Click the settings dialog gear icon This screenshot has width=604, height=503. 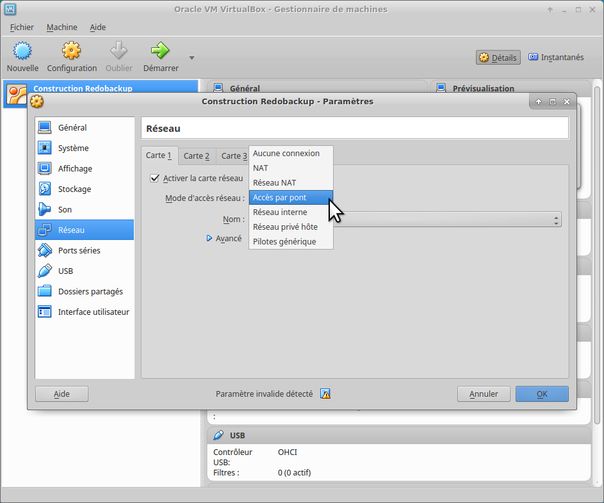coord(37,102)
